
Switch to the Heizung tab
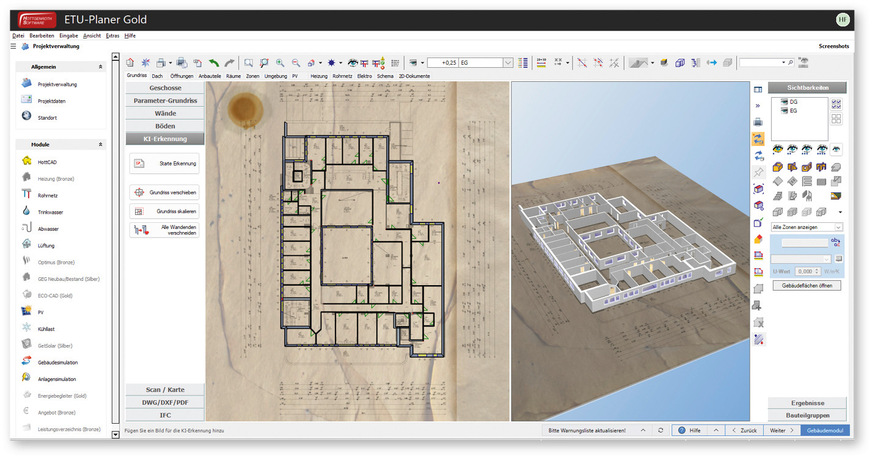319,75
